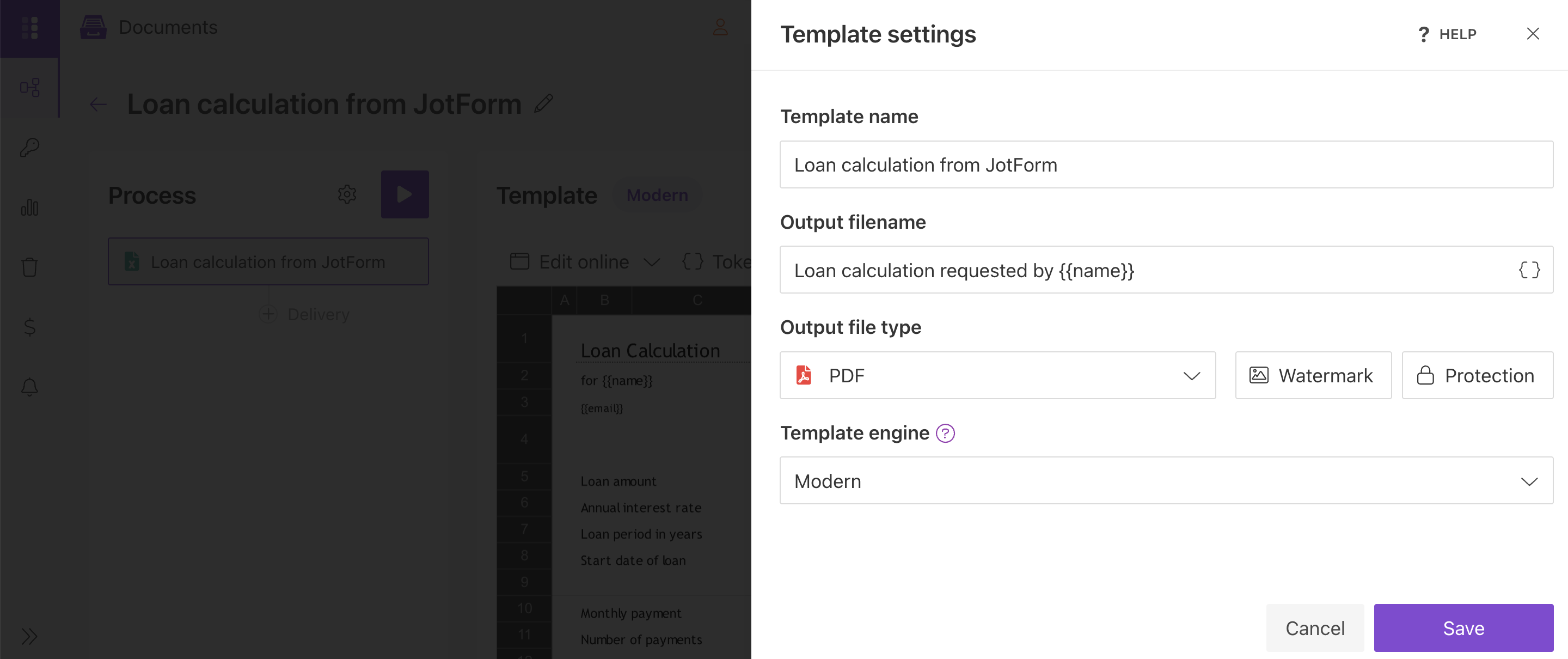Click the Monthly payment cell
1568x659 pixels.
[630, 613]
